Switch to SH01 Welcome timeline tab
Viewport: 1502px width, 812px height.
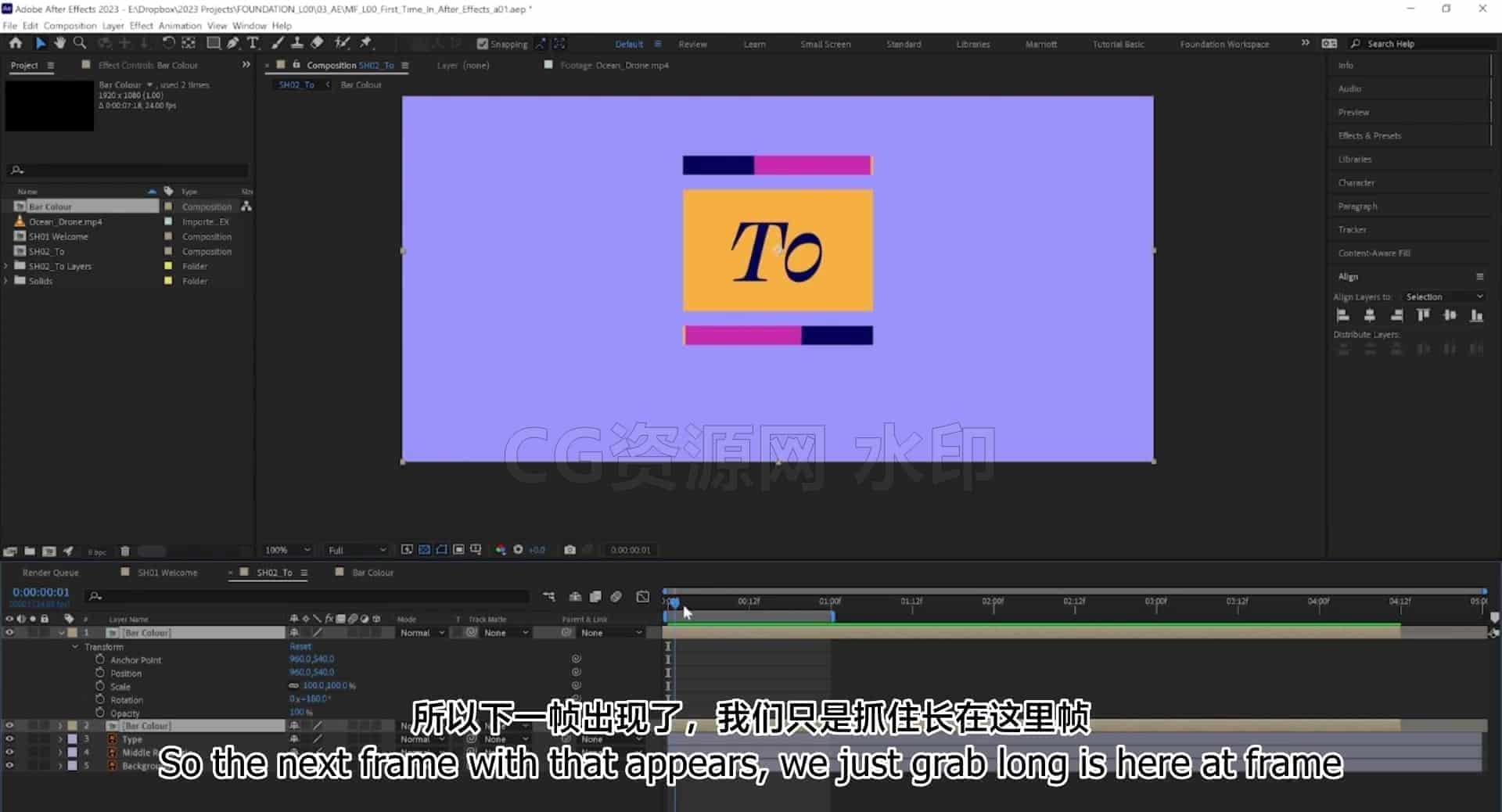(x=167, y=573)
